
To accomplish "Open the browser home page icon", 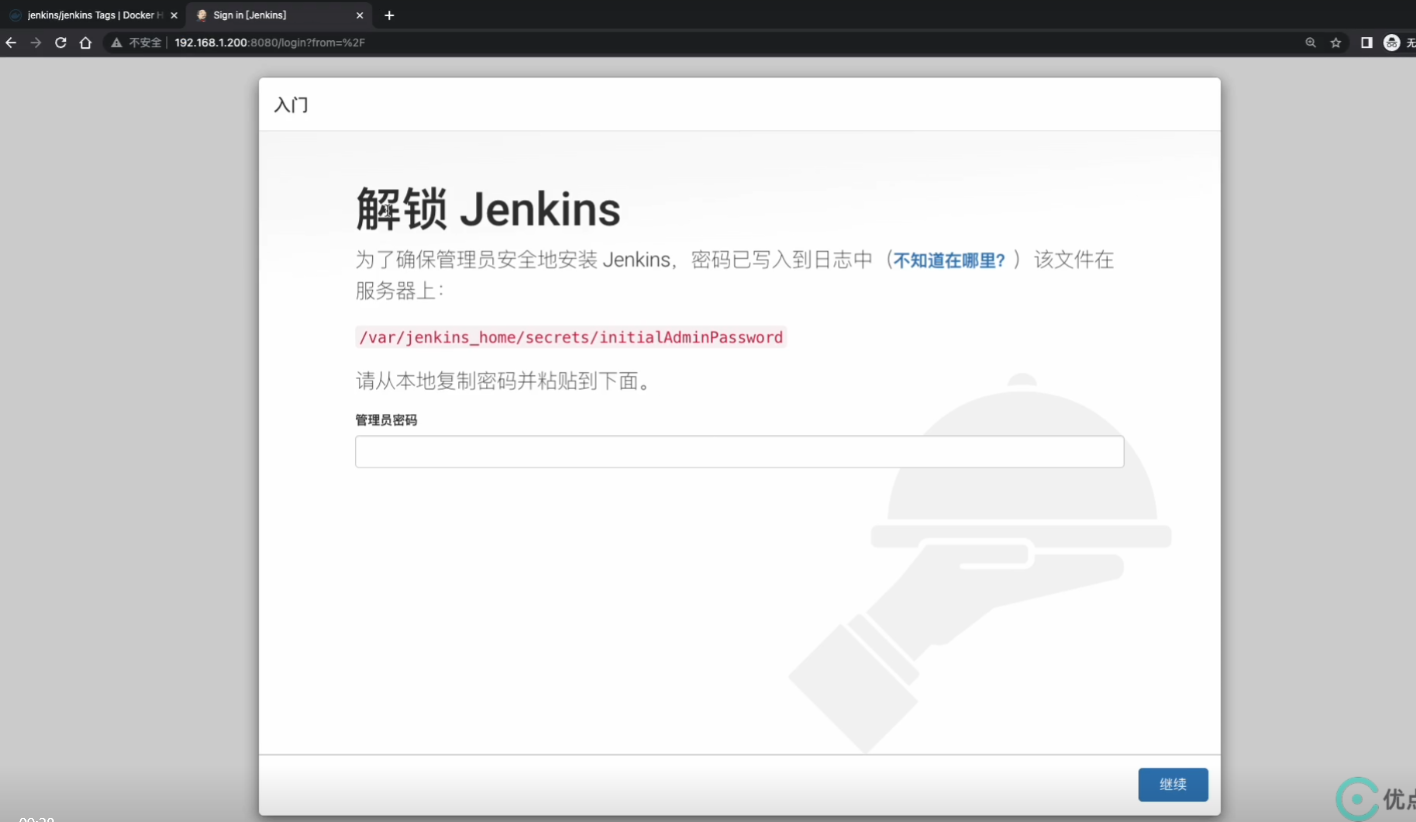I will coord(85,43).
